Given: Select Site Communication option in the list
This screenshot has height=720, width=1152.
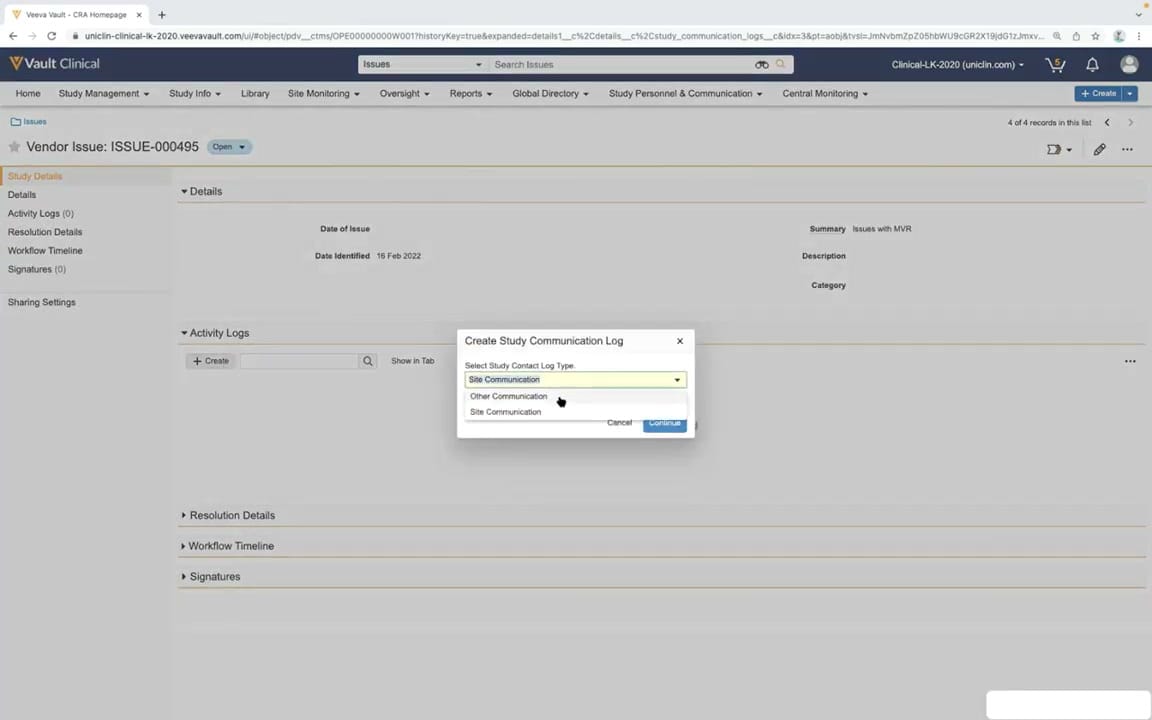Looking at the screenshot, I should click(575, 412).
